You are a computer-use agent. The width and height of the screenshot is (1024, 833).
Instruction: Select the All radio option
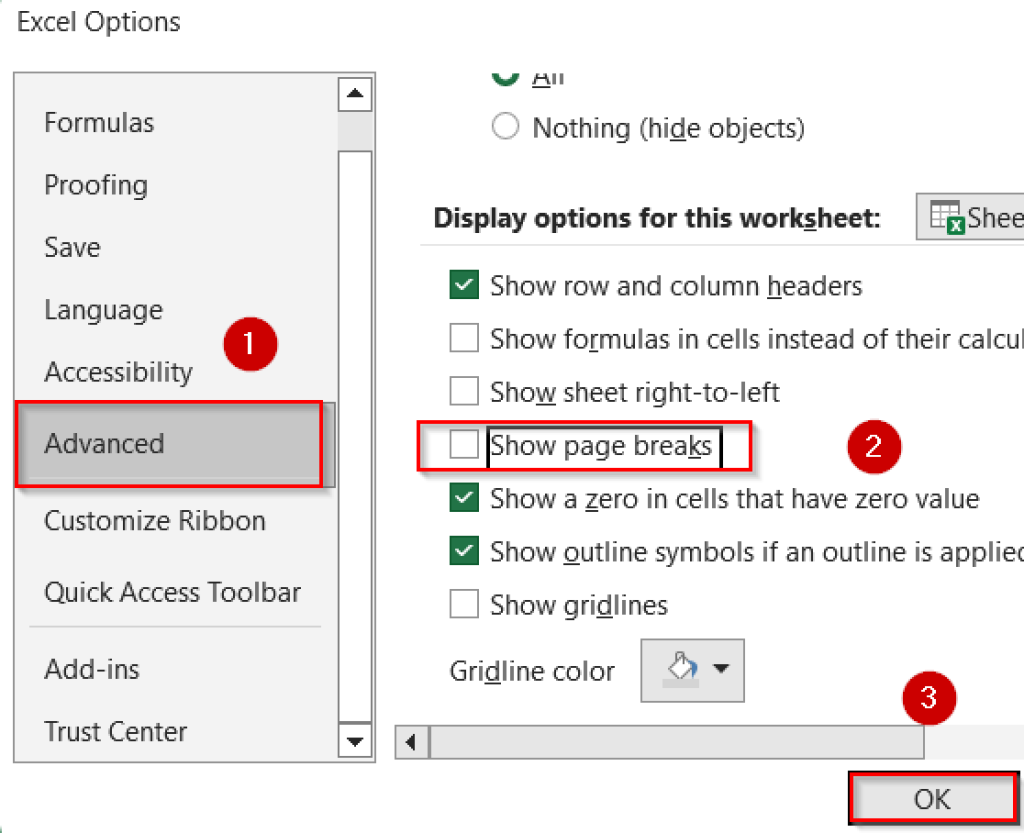tap(506, 74)
